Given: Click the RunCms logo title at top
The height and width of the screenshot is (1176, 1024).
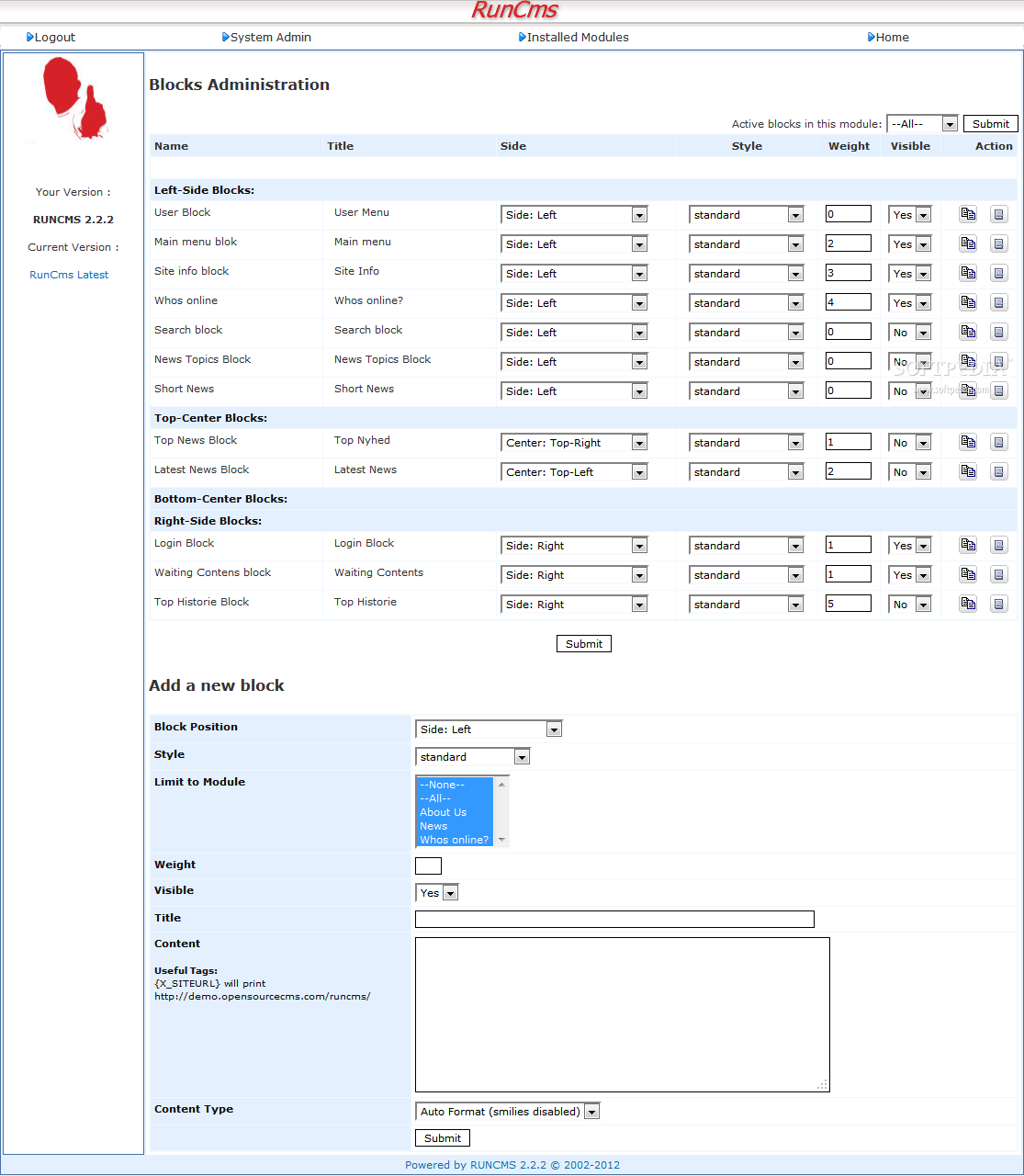Looking at the screenshot, I should click(x=514, y=10).
